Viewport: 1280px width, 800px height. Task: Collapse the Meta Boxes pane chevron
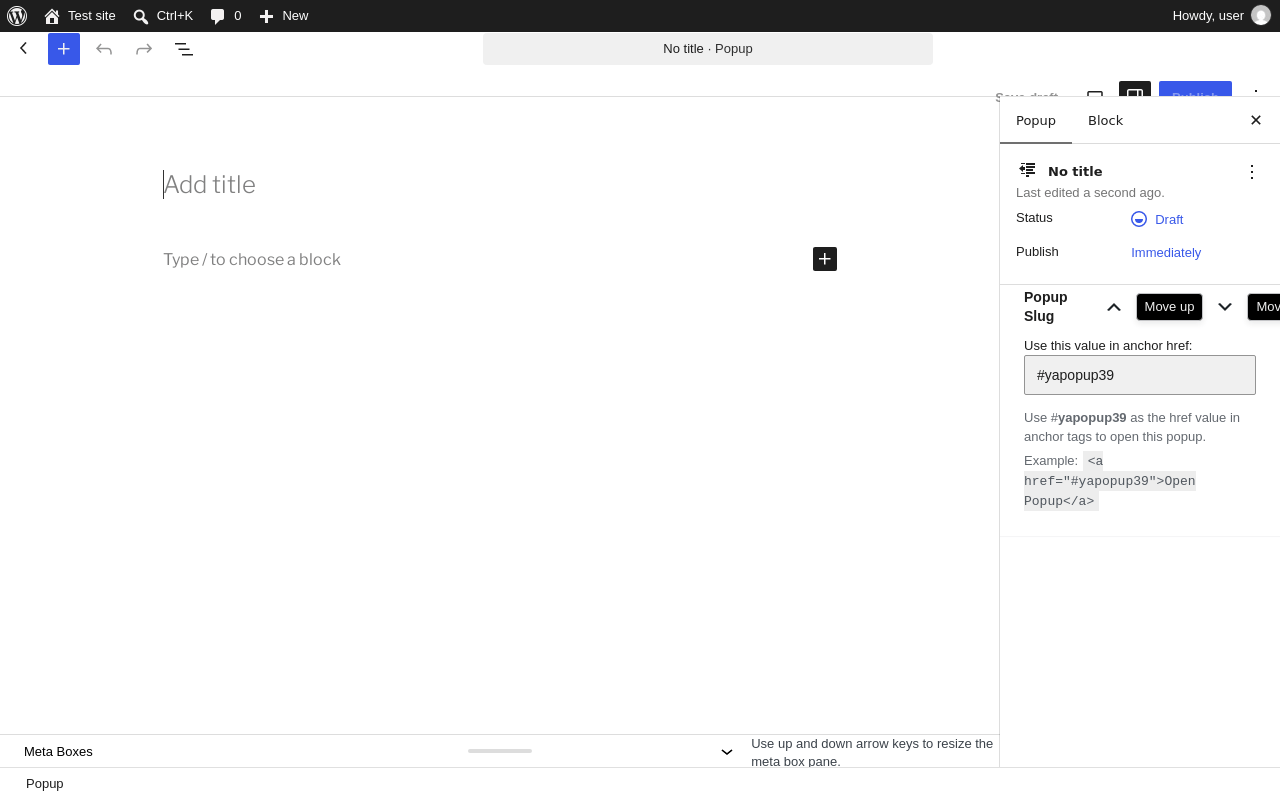click(727, 752)
